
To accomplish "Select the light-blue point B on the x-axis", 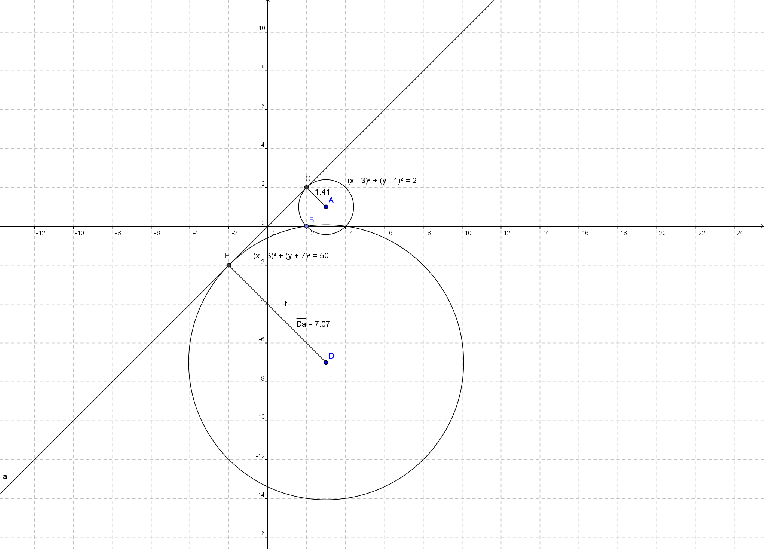I will coord(306,227).
